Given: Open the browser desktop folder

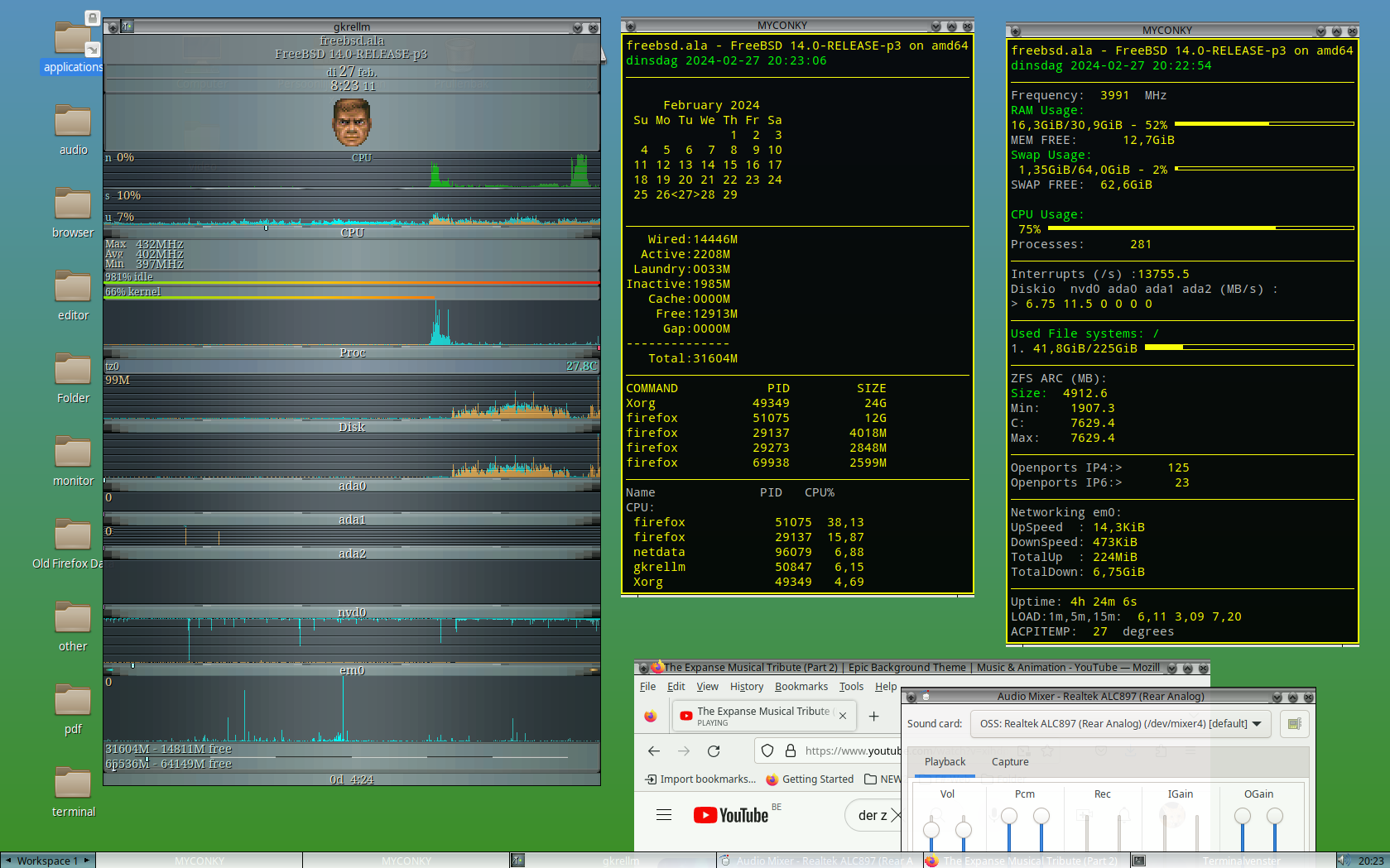Looking at the screenshot, I should pos(73,213).
